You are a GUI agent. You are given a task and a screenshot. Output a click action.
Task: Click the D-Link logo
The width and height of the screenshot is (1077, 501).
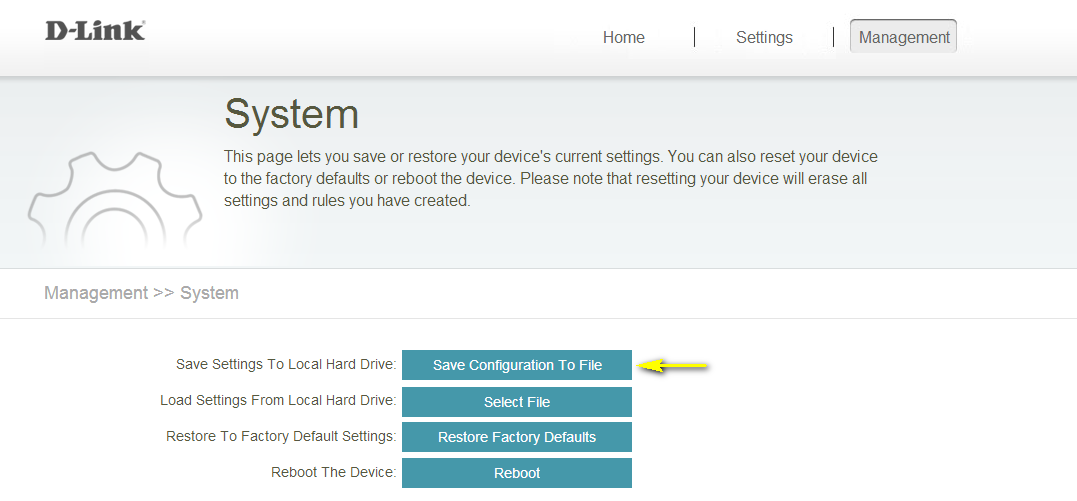click(x=95, y=31)
